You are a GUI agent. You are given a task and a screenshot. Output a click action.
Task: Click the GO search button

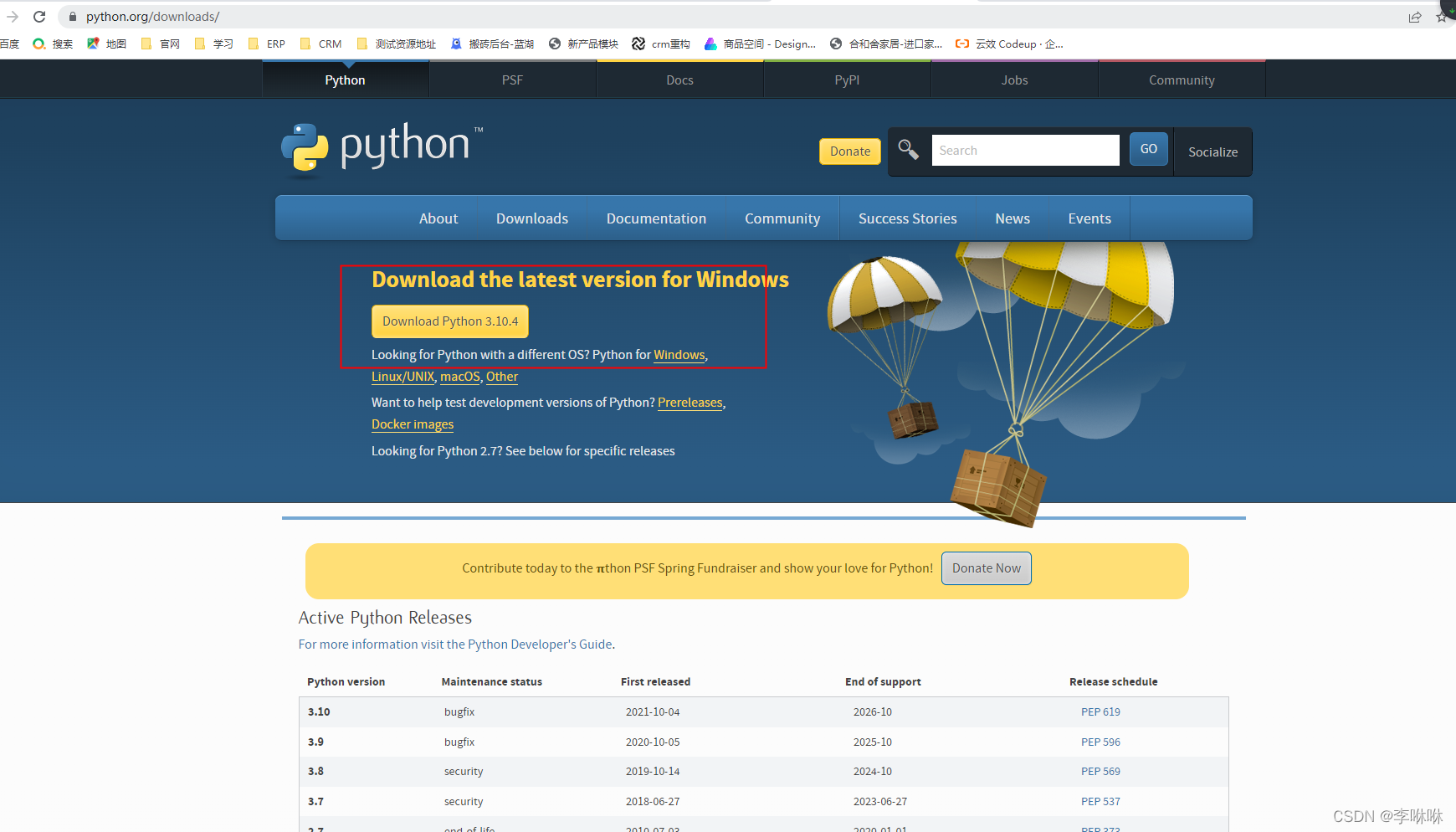1149,149
